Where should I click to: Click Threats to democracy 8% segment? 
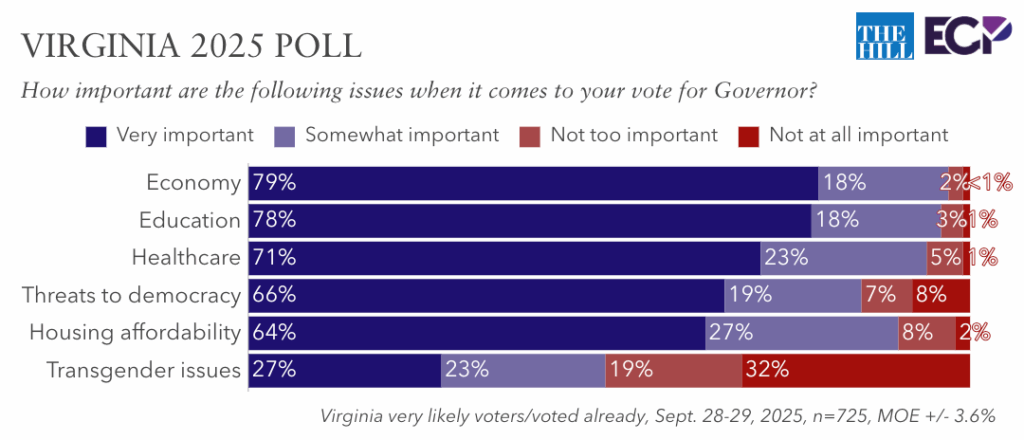[x=941, y=295]
